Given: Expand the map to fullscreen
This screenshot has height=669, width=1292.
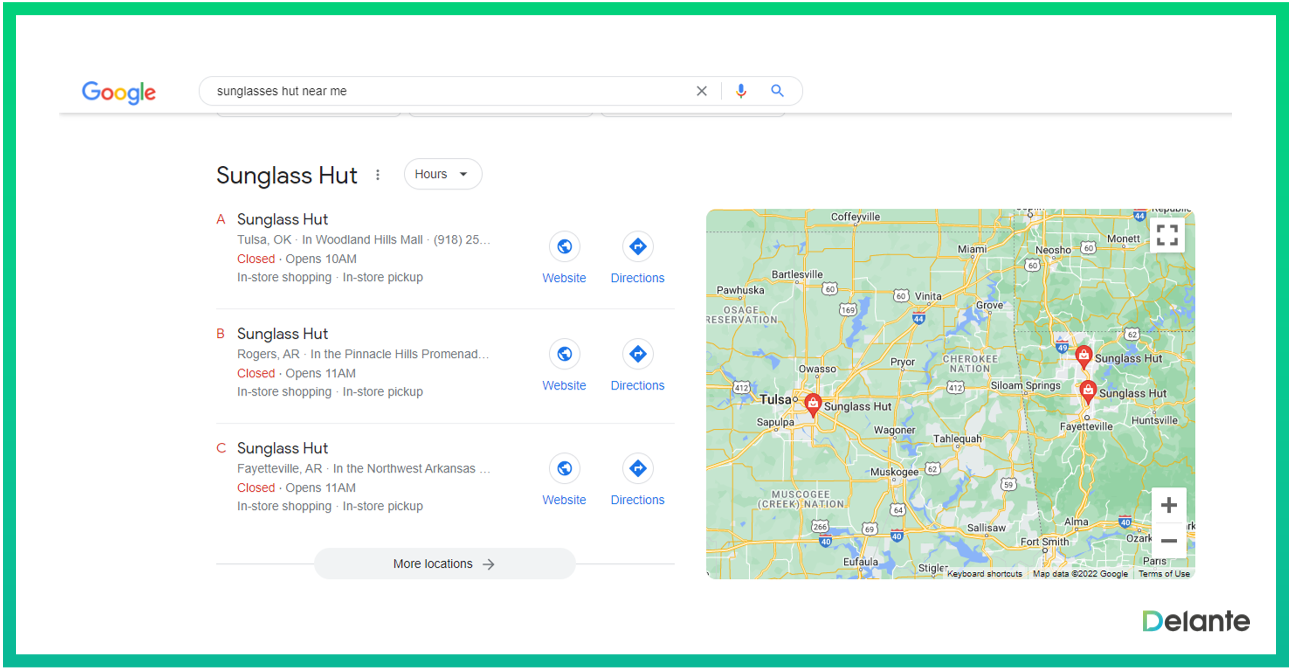Looking at the screenshot, I should click(1167, 235).
